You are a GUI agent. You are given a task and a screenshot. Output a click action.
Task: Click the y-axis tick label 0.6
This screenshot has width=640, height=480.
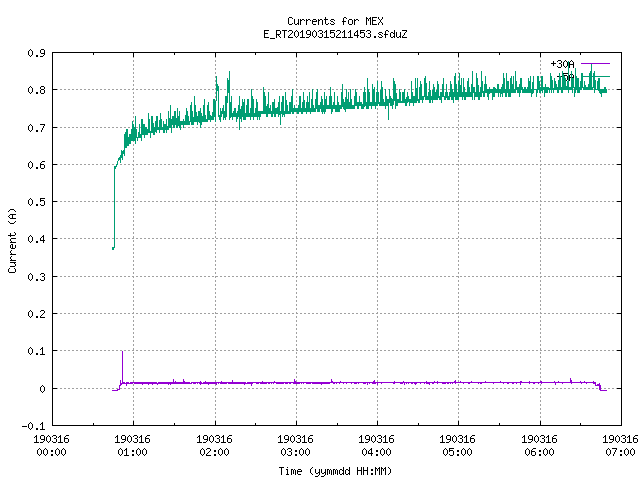(x=36, y=165)
